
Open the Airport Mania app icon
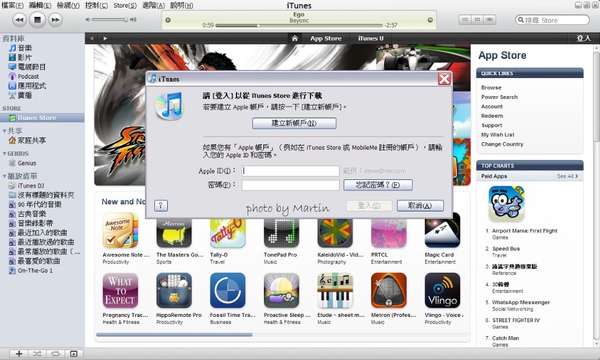[x=506, y=204]
